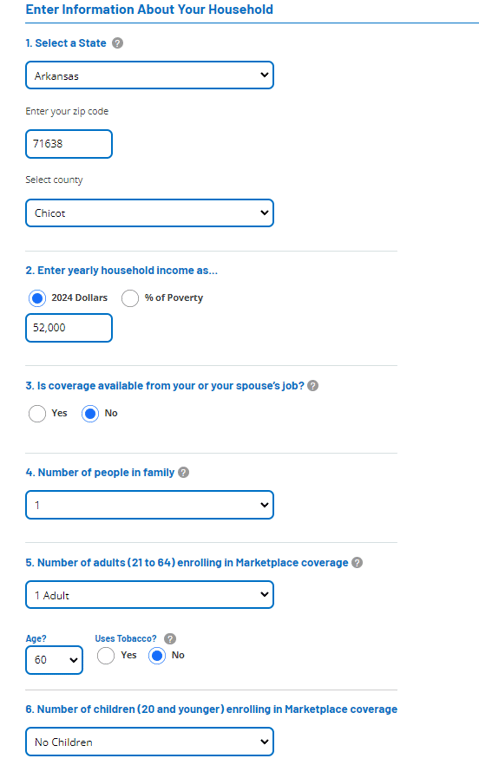Choose No for Uses Tobacco
The image size is (479, 765).
click(x=157, y=656)
